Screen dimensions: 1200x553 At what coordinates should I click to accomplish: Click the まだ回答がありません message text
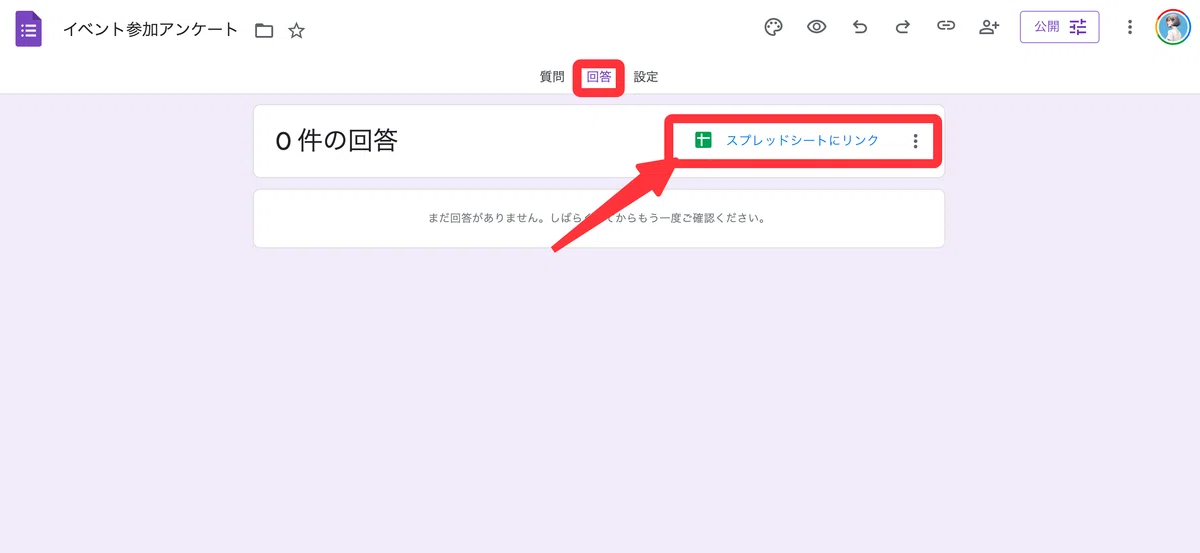point(597,217)
